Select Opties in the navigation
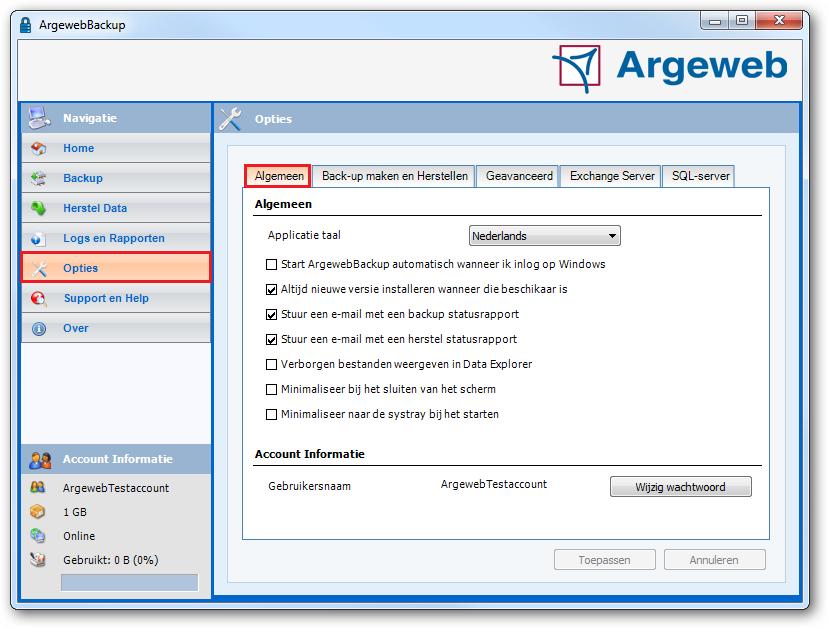This screenshot has width=828, height=628. click(x=116, y=268)
